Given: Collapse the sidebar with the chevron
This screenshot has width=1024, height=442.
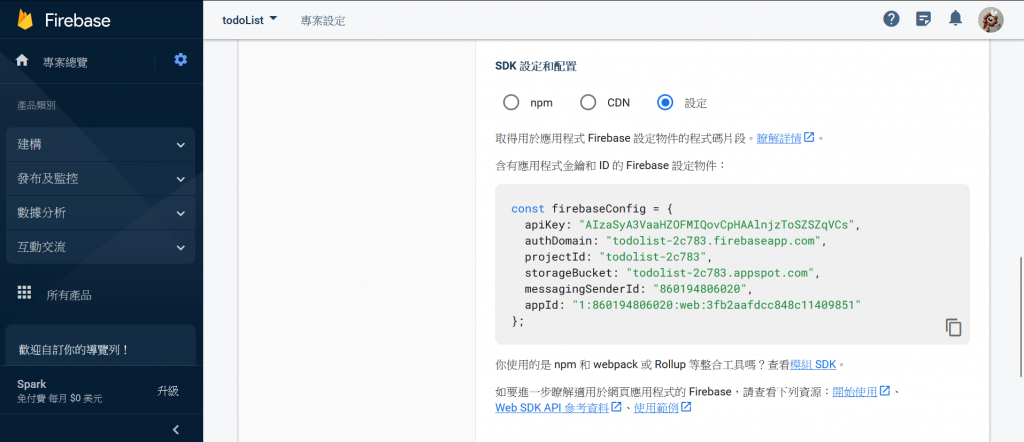Looking at the screenshot, I should (176, 429).
